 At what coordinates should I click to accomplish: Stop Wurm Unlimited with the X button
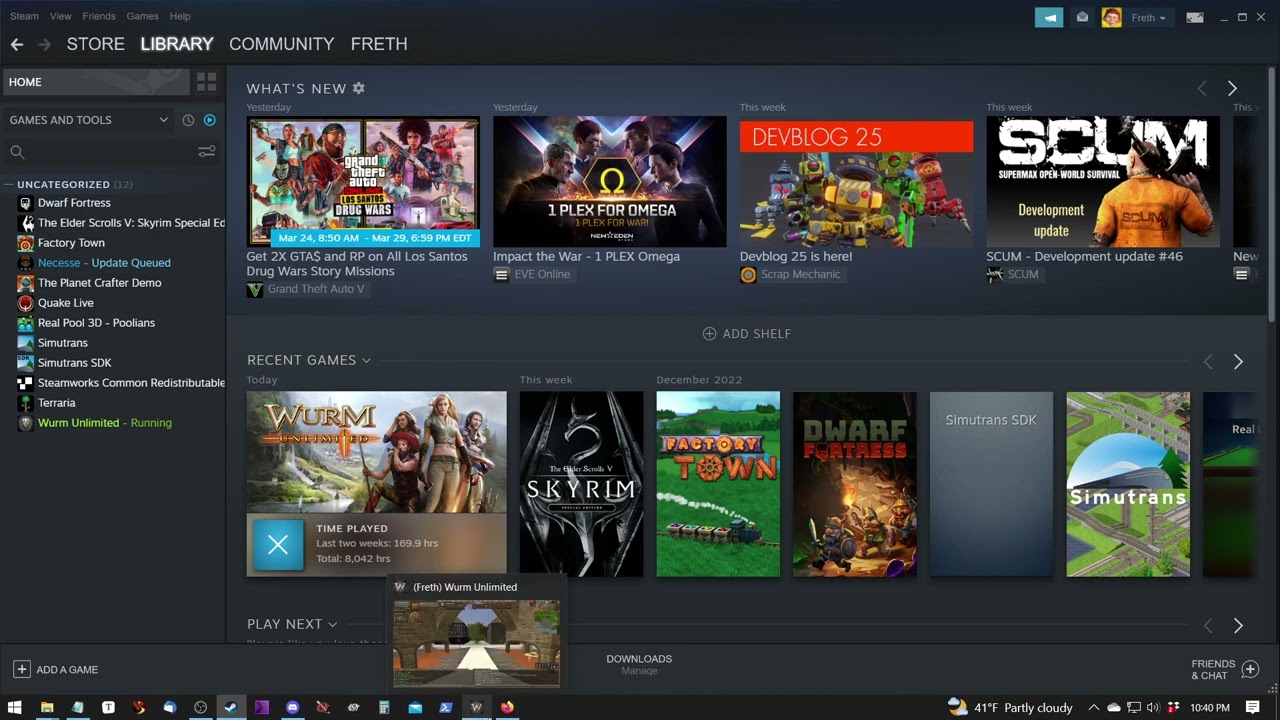pyautogui.click(x=278, y=544)
